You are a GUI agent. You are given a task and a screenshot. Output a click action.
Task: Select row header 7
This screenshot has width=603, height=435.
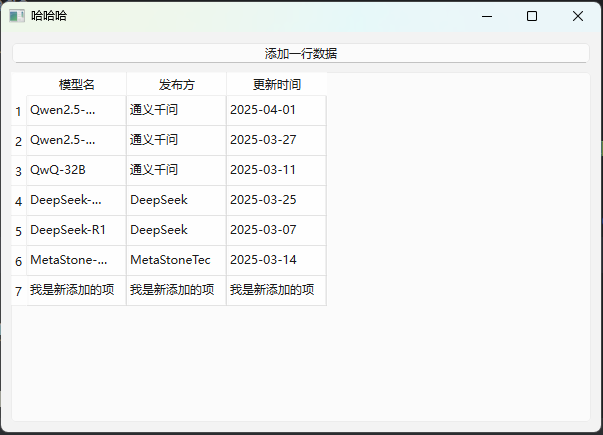pos(18,291)
